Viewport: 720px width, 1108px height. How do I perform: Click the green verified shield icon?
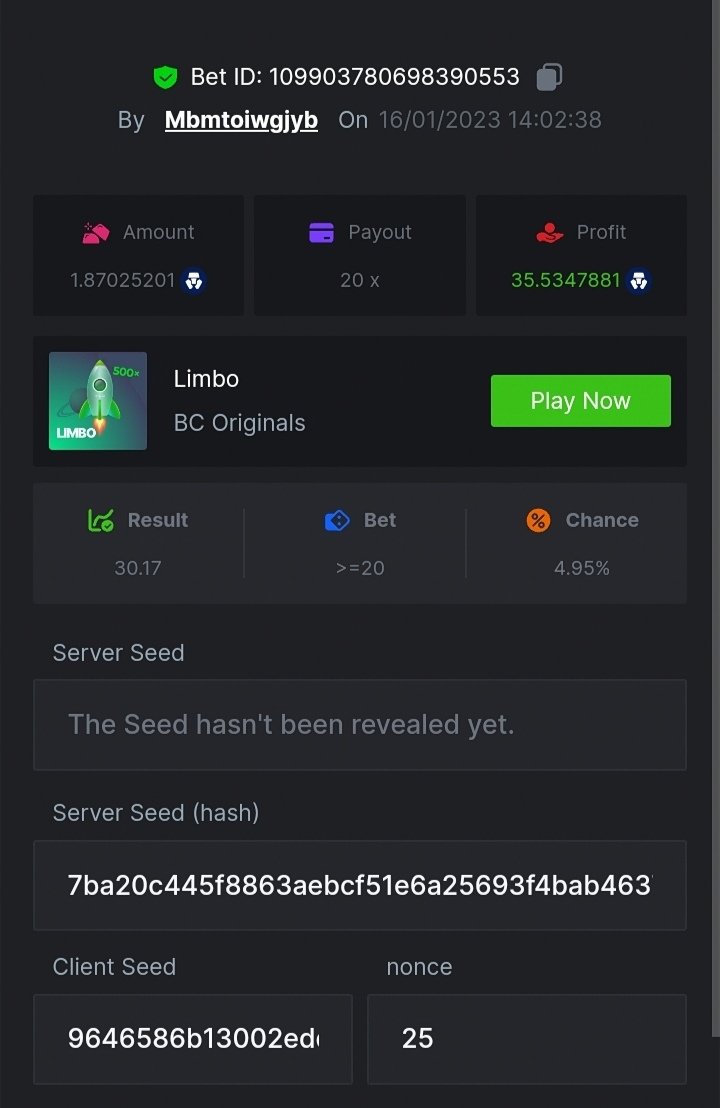pyautogui.click(x=165, y=77)
